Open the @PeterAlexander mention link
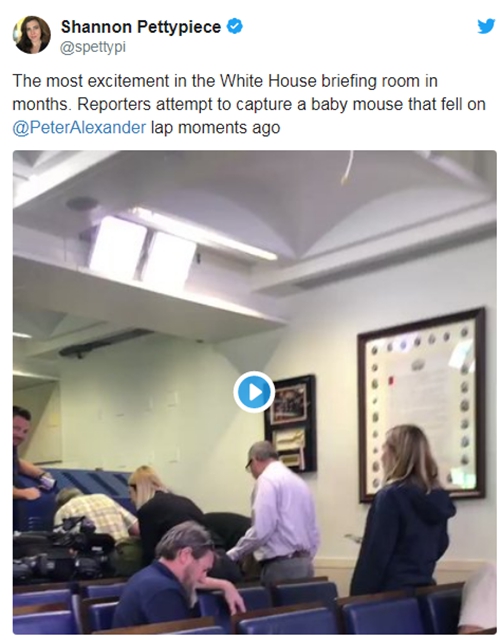Screen dimensions: 500x640 click(x=79, y=128)
